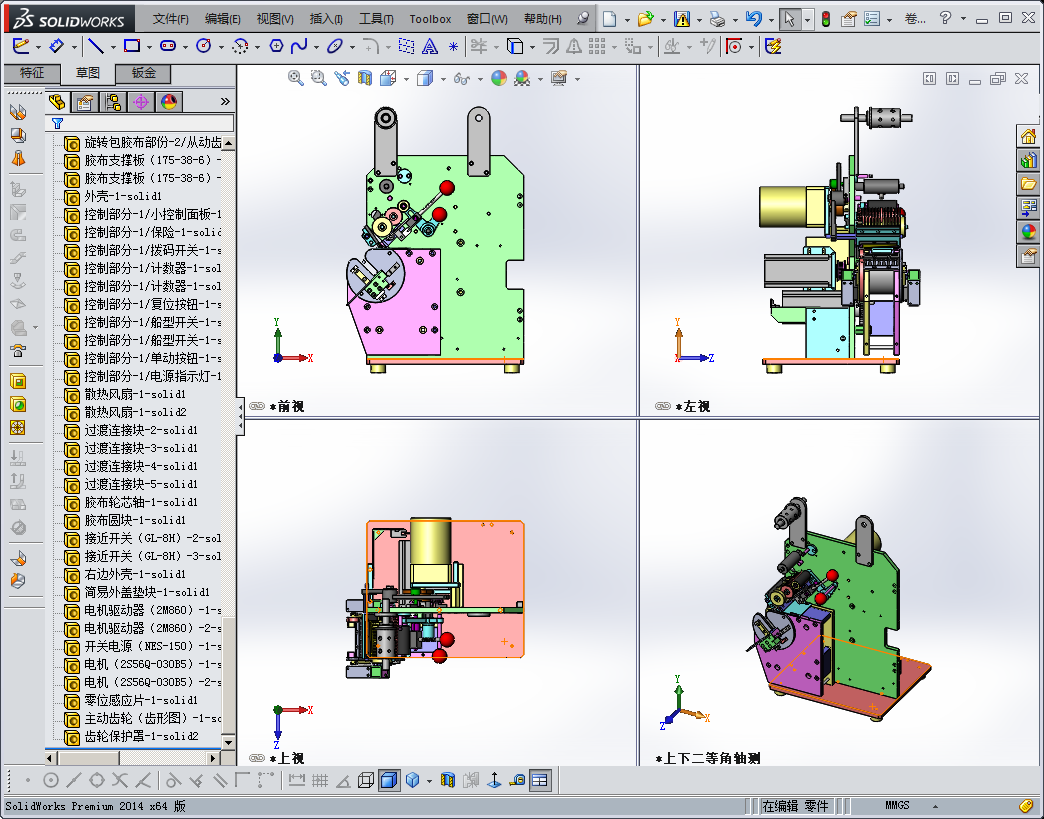Open the FeatureManager design tree tab
Image resolution: width=1044 pixels, height=819 pixels.
[57, 102]
